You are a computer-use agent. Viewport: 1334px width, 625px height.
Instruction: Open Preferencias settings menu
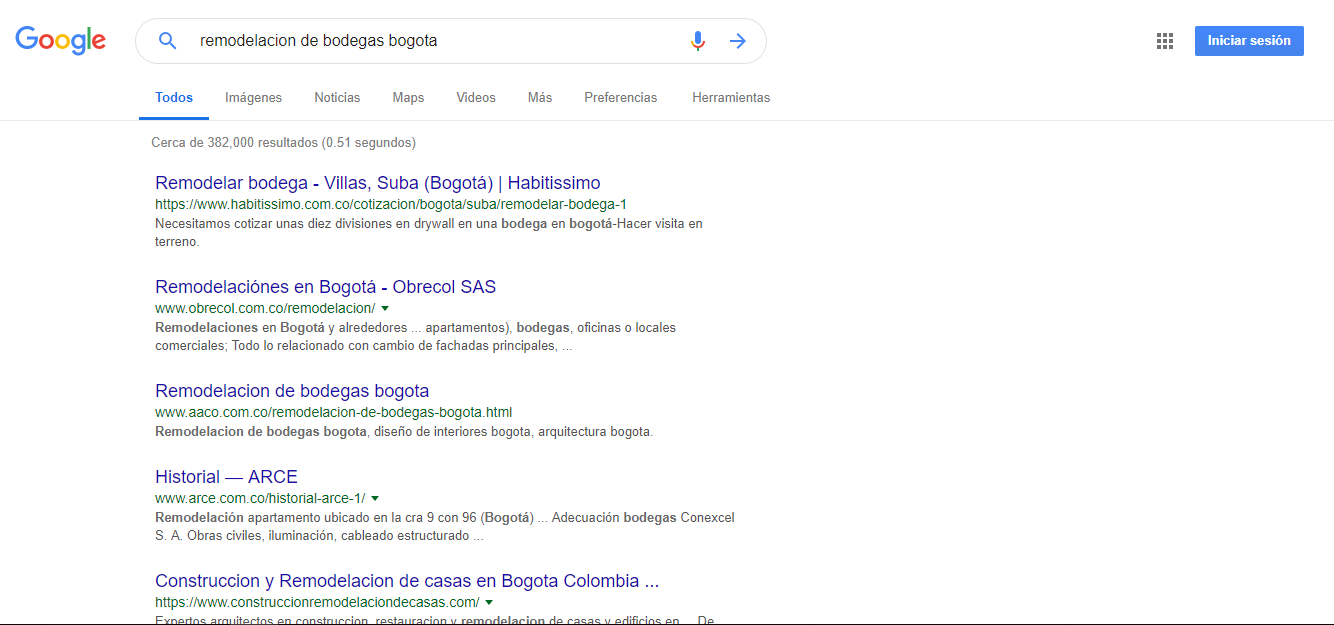coord(620,98)
